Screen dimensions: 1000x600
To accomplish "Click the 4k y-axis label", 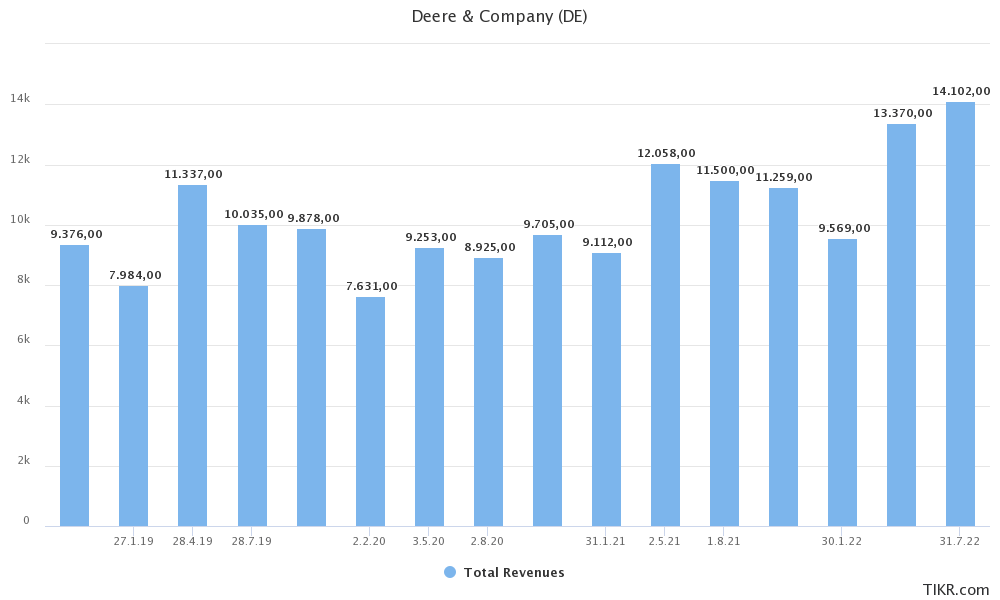I will [23, 400].
